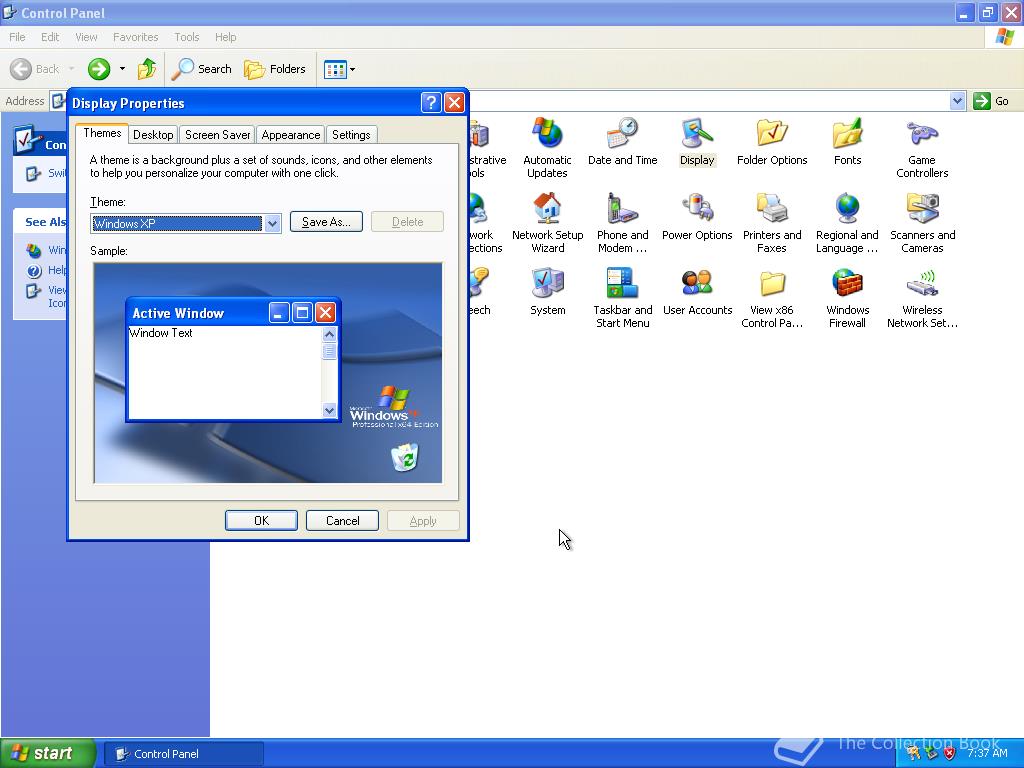Click the Go button

991,101
